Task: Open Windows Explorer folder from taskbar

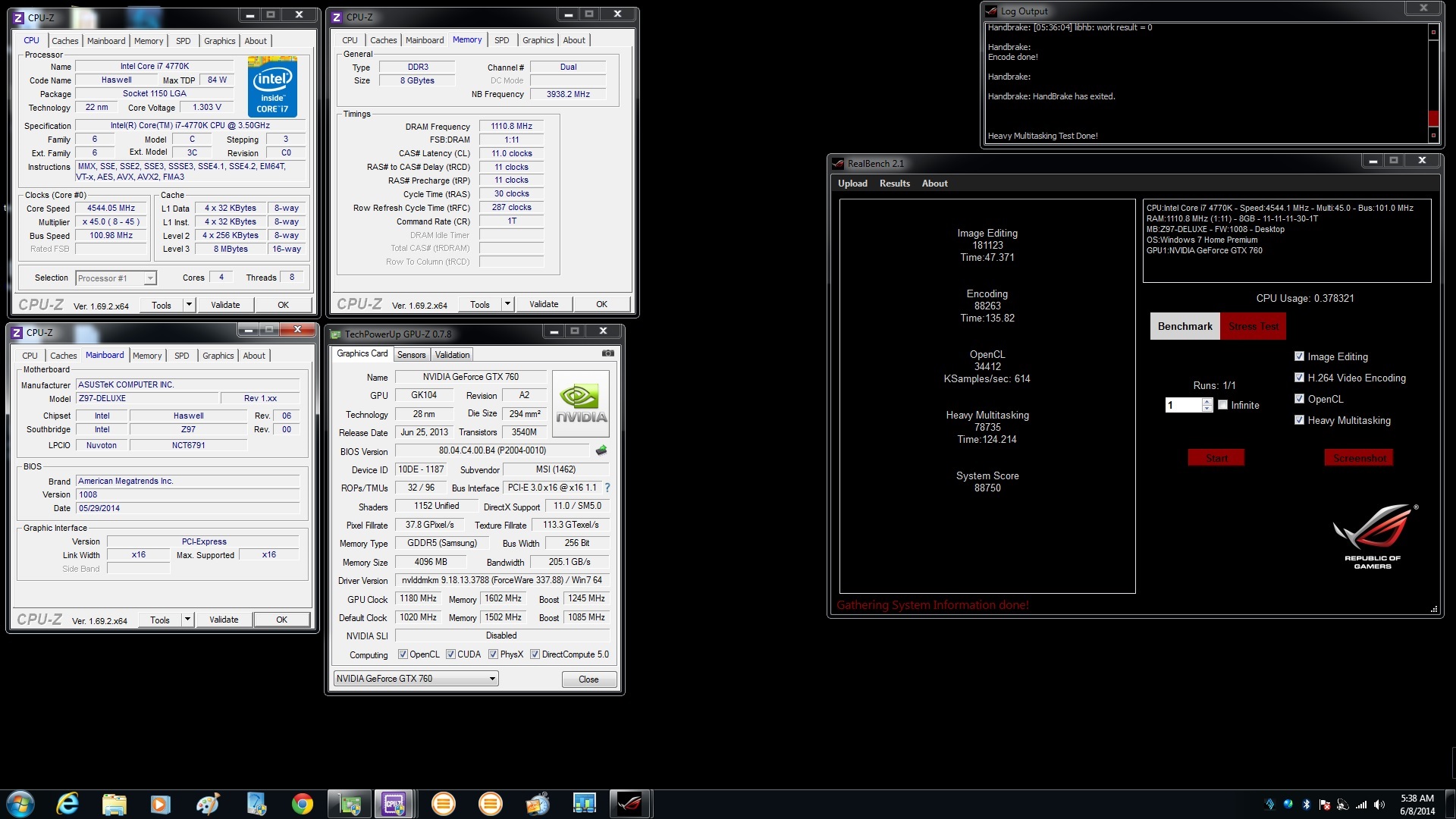Action: point(115,804)
